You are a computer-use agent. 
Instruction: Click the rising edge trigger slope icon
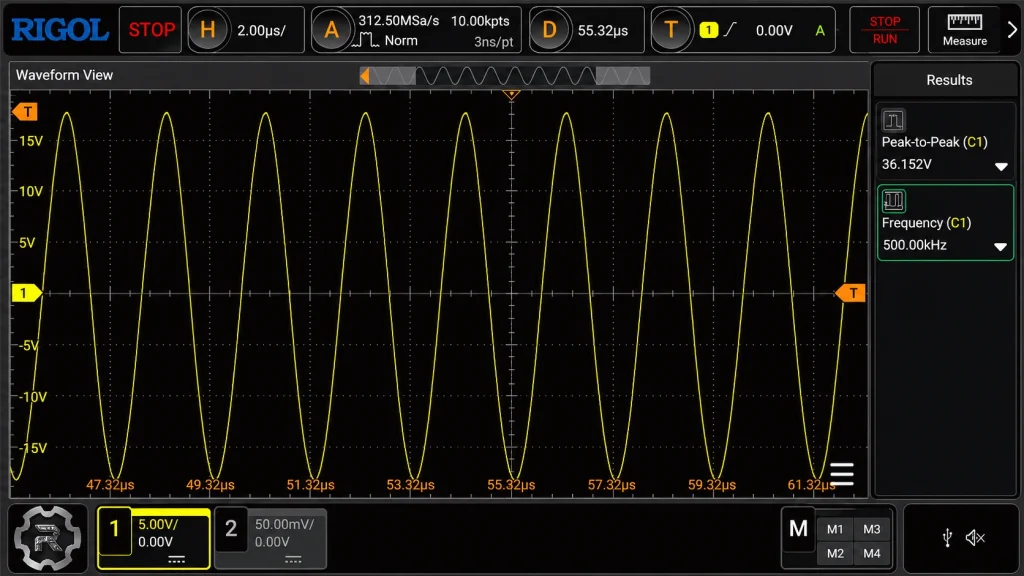[x=729, y=29]
